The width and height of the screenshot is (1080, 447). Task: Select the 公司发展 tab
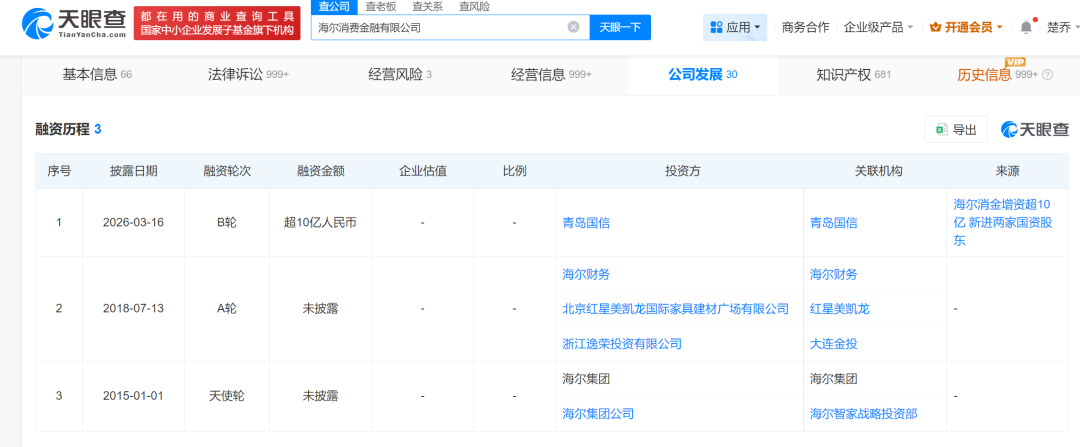pyautogui.click(x=703, y=75)
